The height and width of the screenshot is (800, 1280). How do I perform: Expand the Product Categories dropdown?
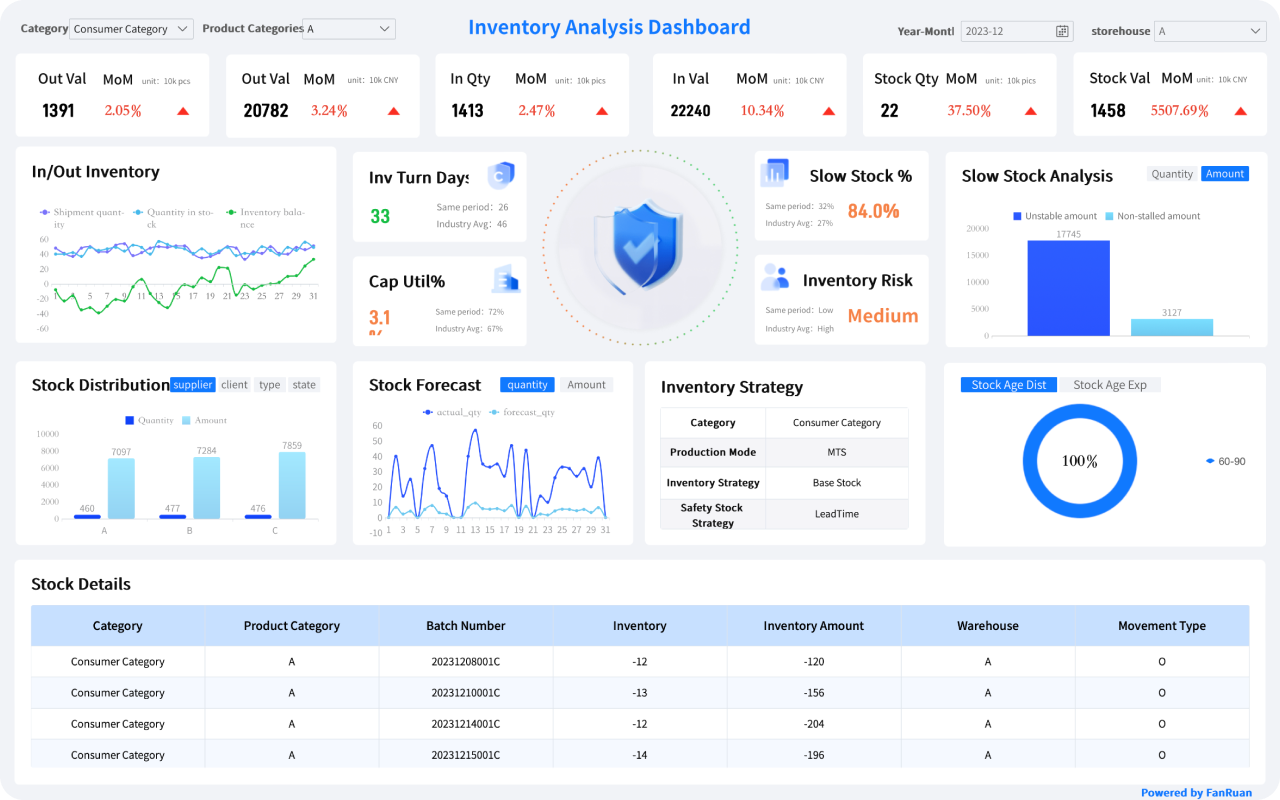[x=349, y=29]
